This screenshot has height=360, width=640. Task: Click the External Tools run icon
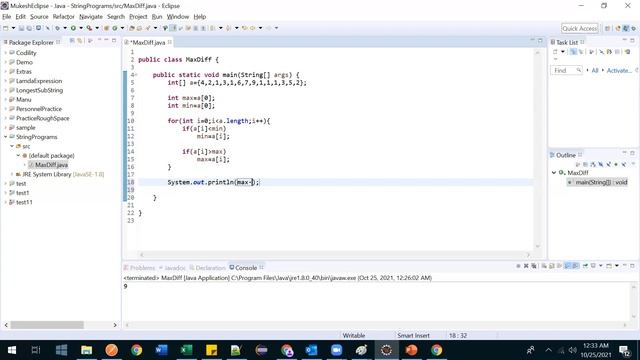(x=89, y=28)
